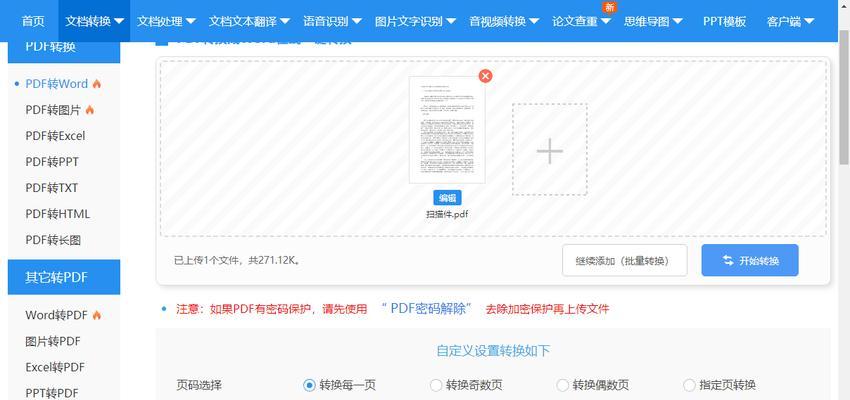
Task: Click the fire icon beside PDF转图片
Action: (89, 110)
